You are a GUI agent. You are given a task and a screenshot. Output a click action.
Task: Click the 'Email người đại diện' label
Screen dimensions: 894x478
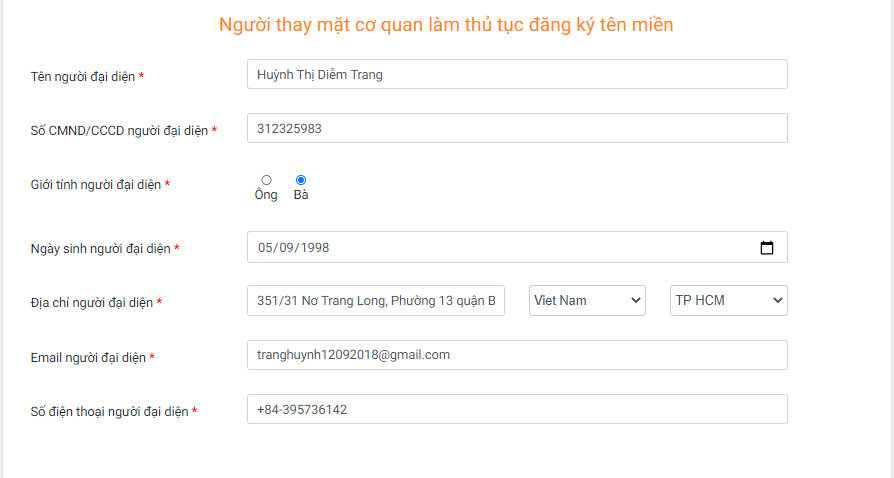click(x=88, y=358)
